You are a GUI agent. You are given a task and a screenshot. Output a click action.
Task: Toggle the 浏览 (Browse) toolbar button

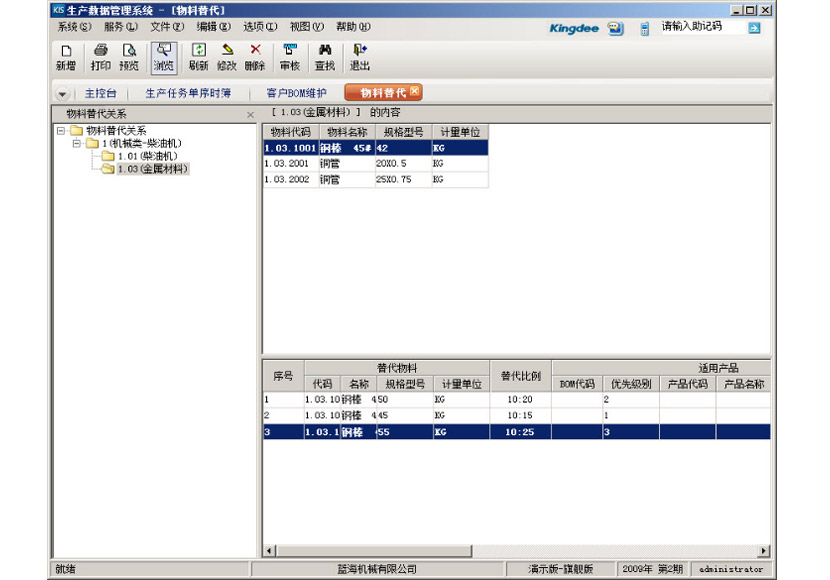tap(163, 56)
